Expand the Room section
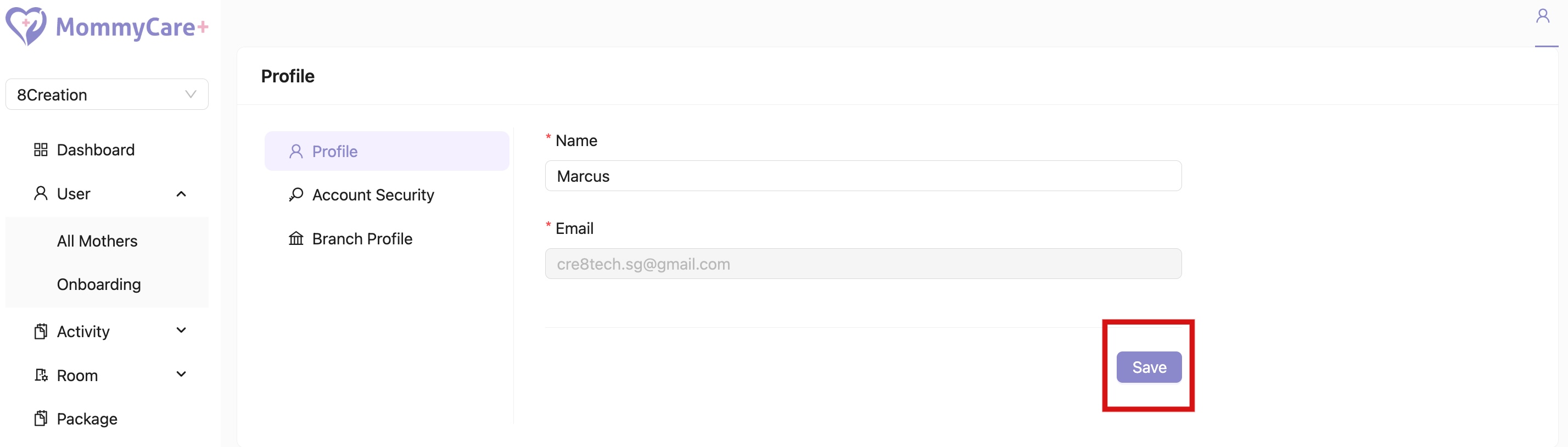Image resolution: width=1568 pixels, height=447 pixels. [x=181, y=375]
